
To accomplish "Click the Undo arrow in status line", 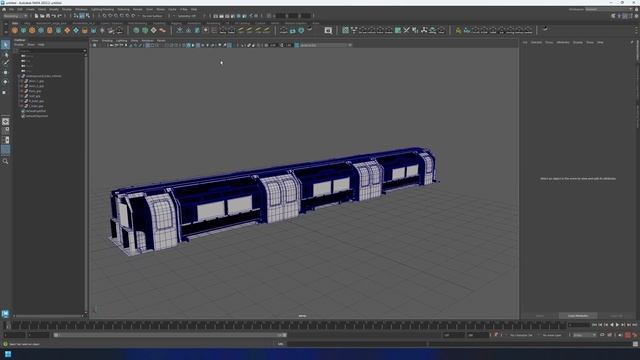I will [x=54, y=16].
